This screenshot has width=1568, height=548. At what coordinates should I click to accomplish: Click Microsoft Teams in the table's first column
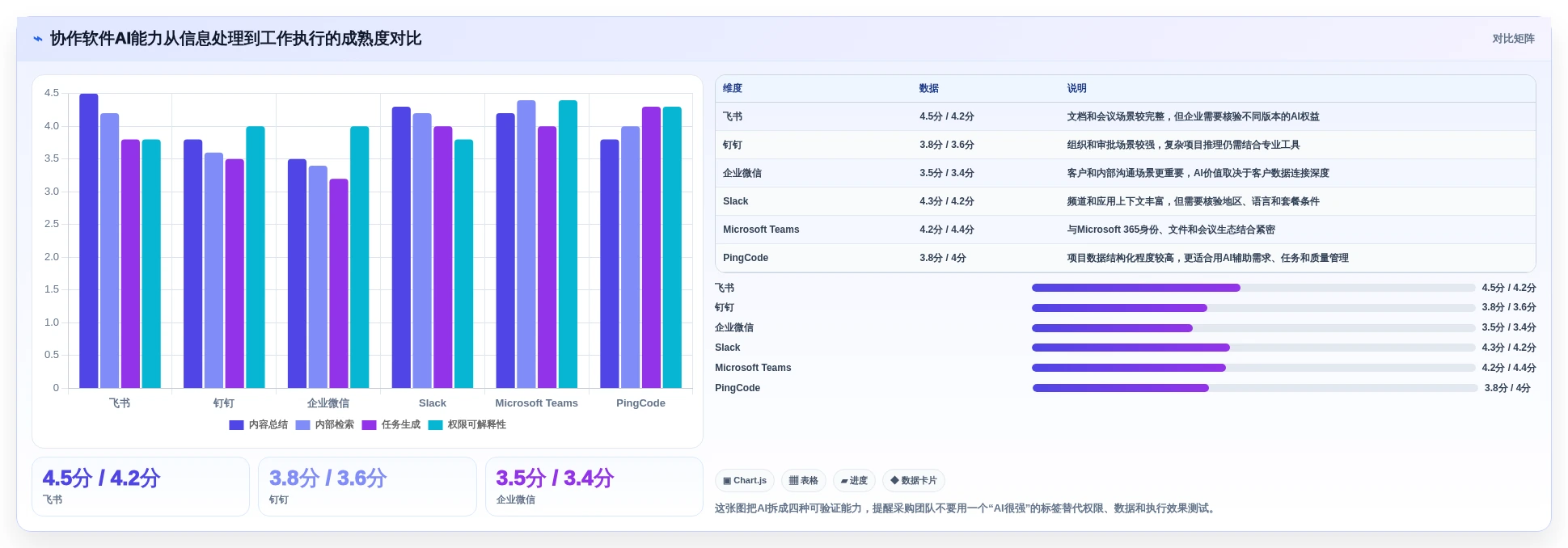761,230
